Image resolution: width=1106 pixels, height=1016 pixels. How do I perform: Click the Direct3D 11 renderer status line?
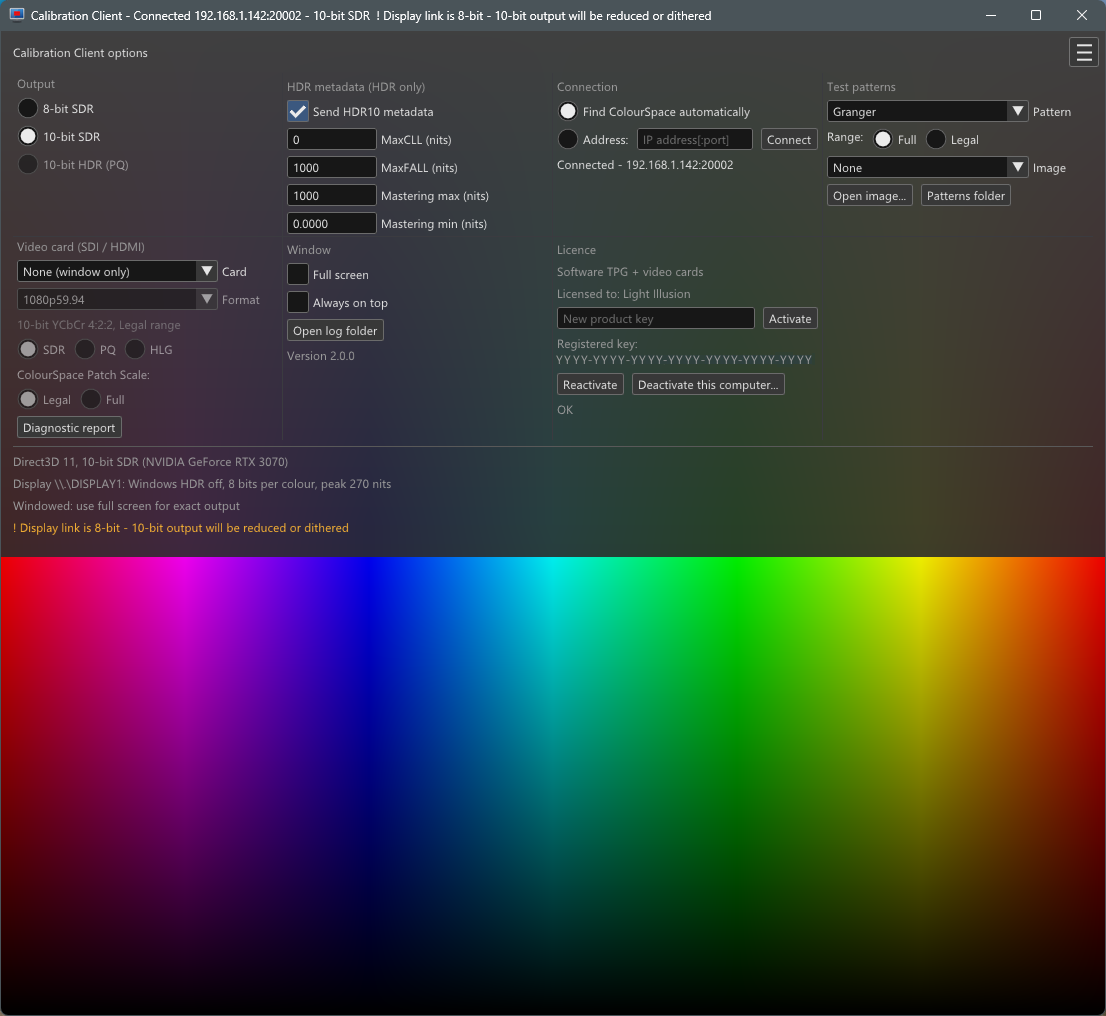click(150, 461)
